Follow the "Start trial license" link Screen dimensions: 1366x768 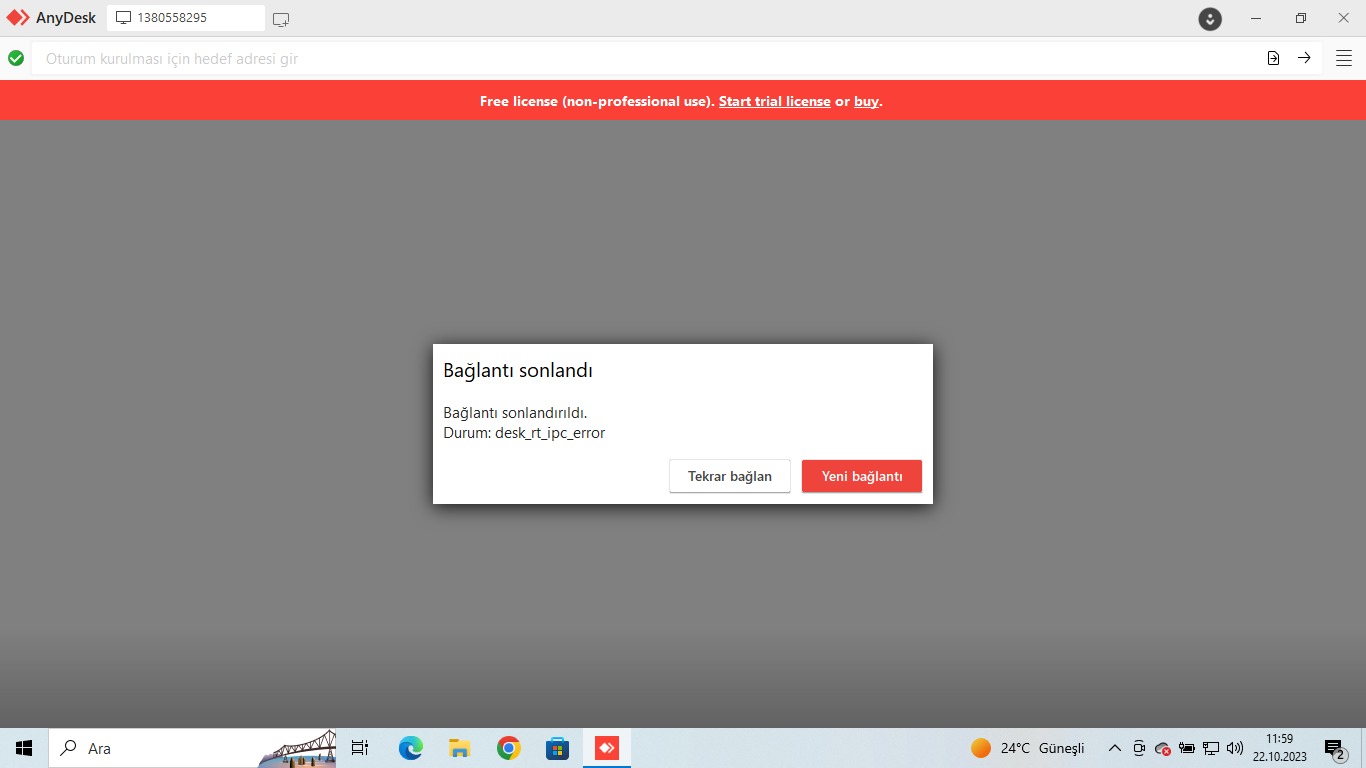[x=774, y=101]
